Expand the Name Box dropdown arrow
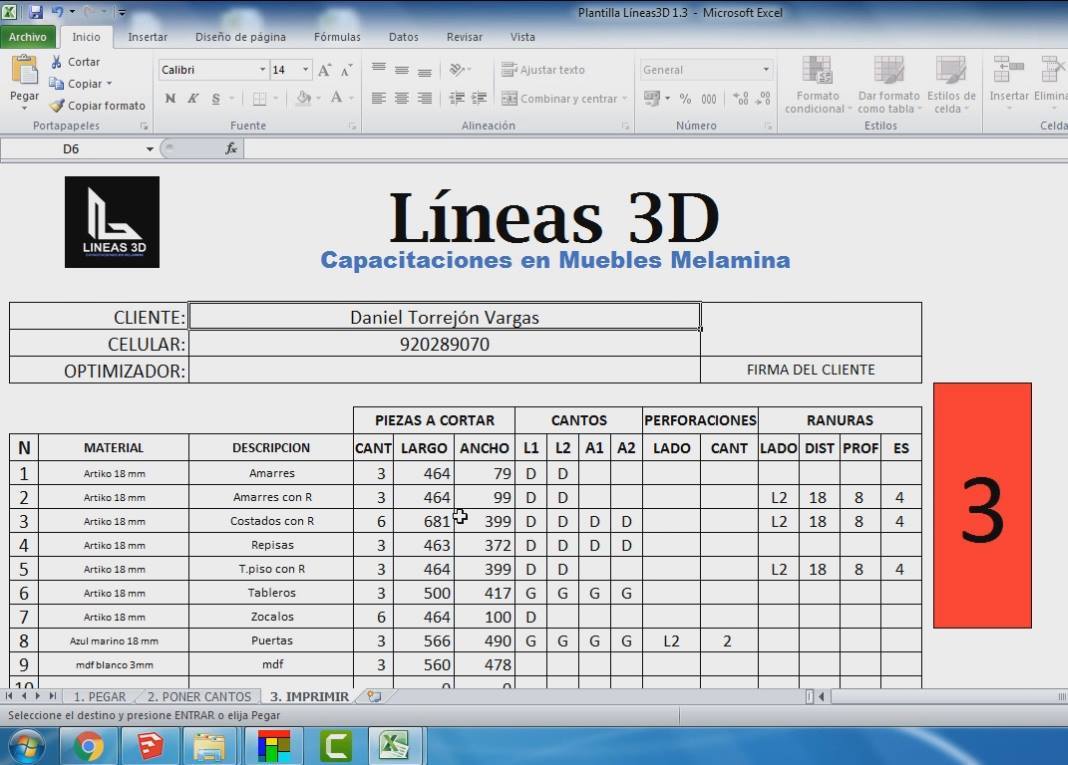Image resolution: width=1068 pixels, height=765 pixels. tap(149, 149)
